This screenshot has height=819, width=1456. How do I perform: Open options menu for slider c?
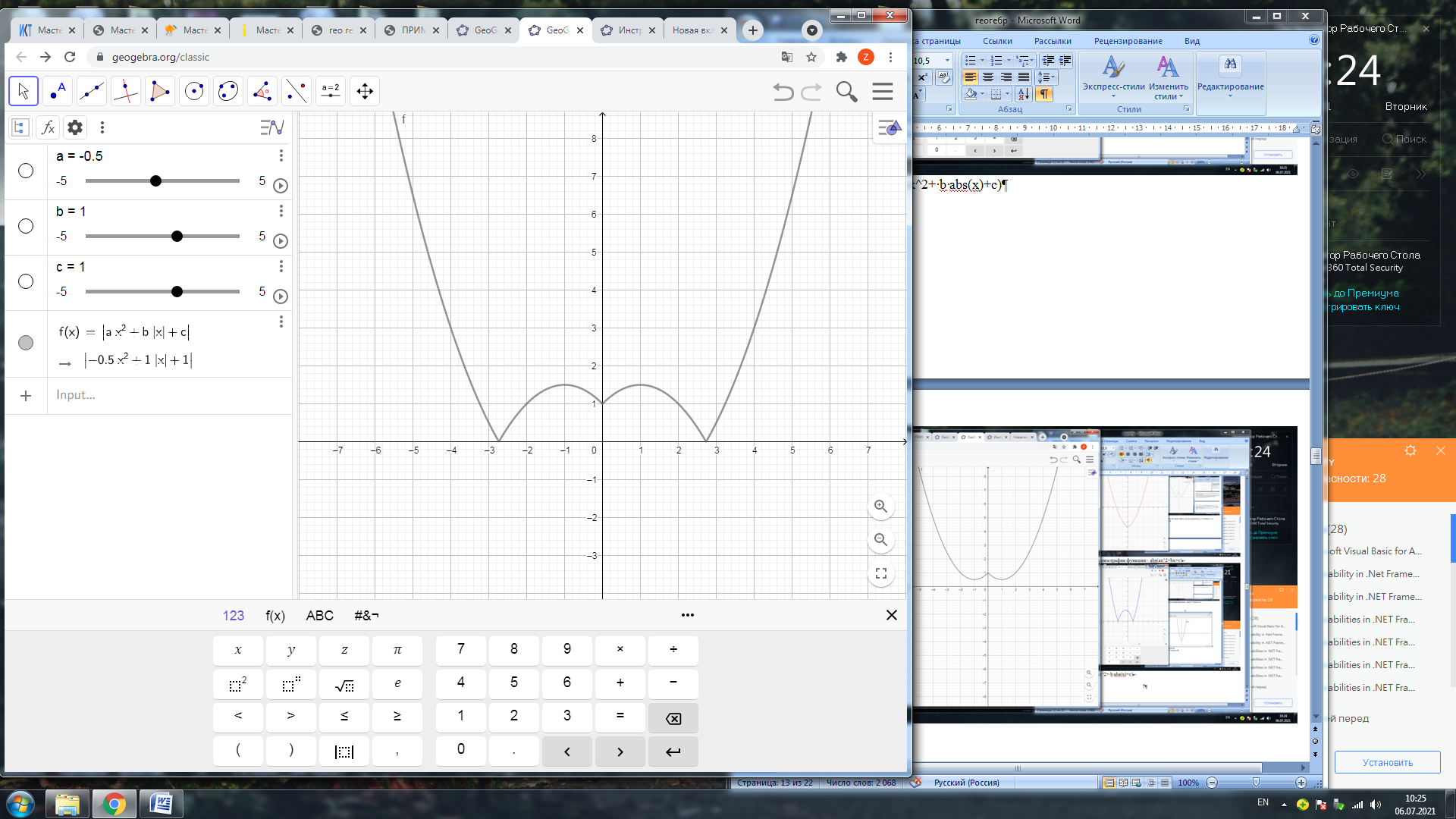281,266
